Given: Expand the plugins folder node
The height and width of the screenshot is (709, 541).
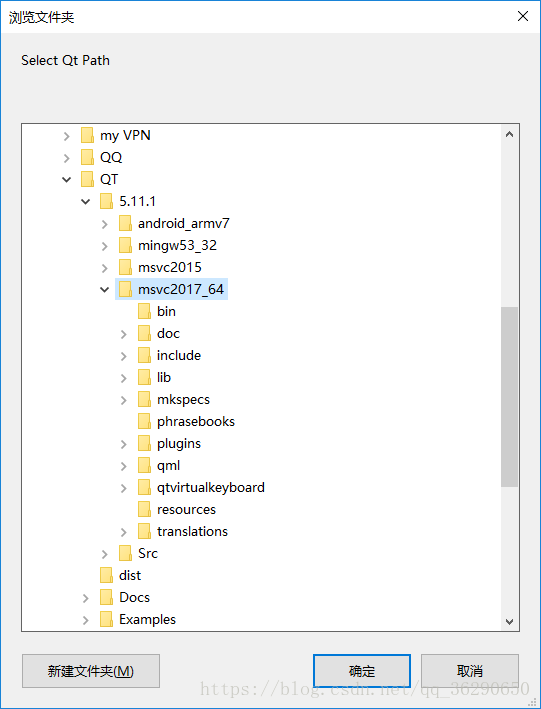Looking at the screenshot, I should 124,444.
